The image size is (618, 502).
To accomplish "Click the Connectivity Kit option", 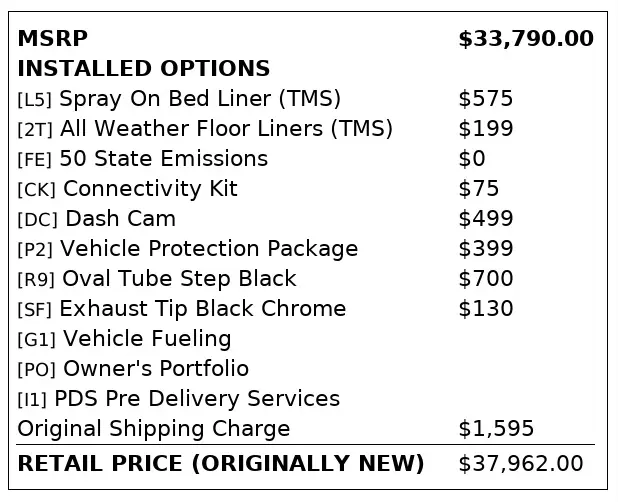I will 128,189.
